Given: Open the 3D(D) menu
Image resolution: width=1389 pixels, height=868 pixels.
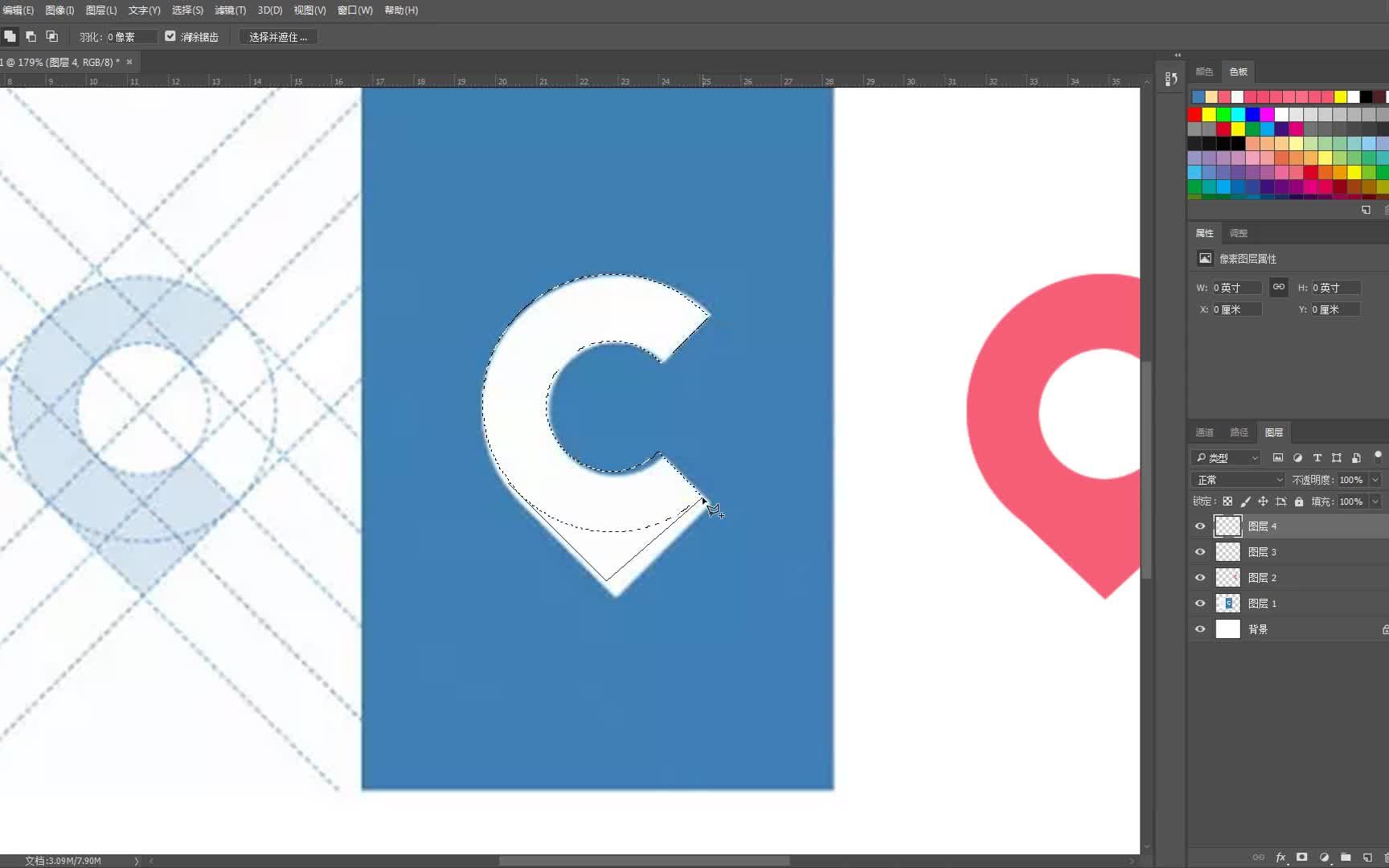Looking at the screenshot, I should 270,10.
